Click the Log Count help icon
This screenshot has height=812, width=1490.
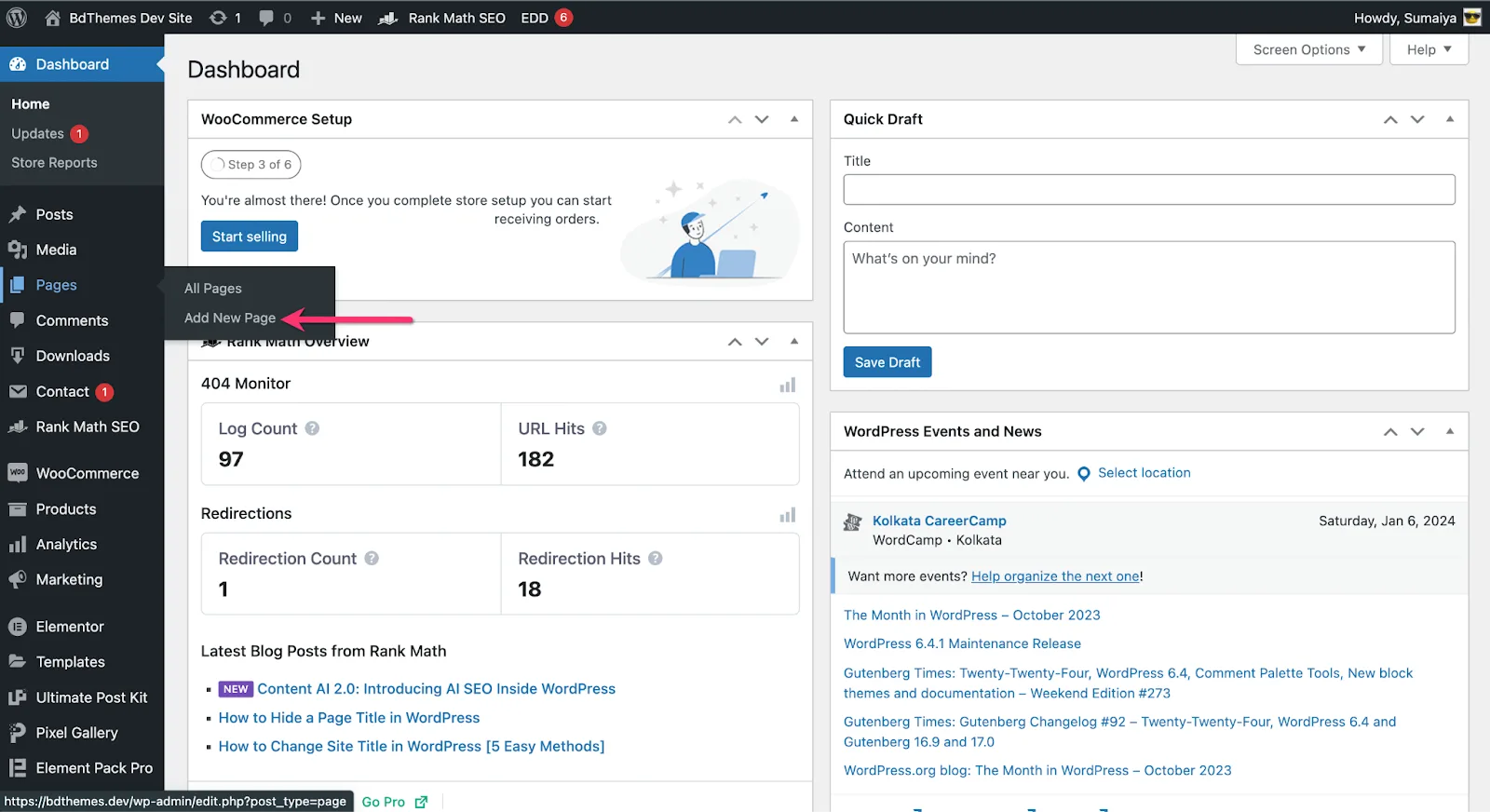coord(312,428)
